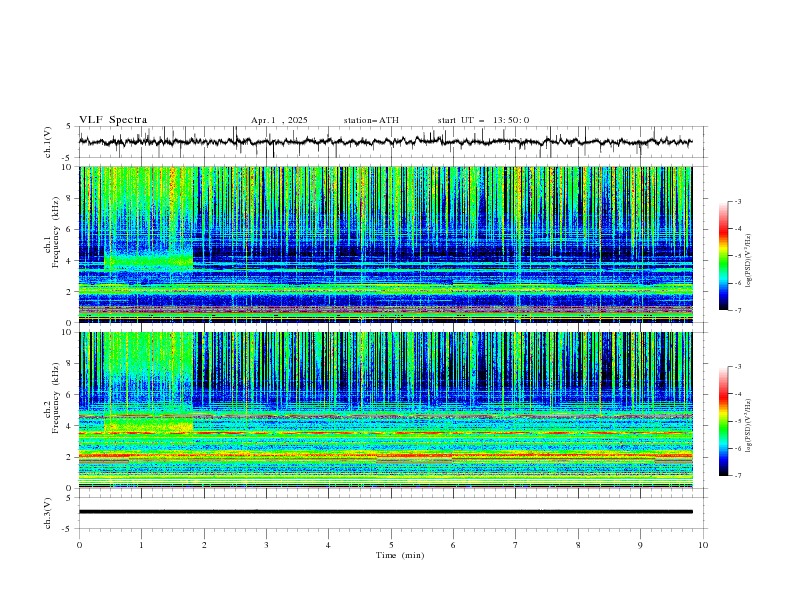Click the 'Time (min)' axis title
Viewport: 792px width, 612px height.
point(400,555)
